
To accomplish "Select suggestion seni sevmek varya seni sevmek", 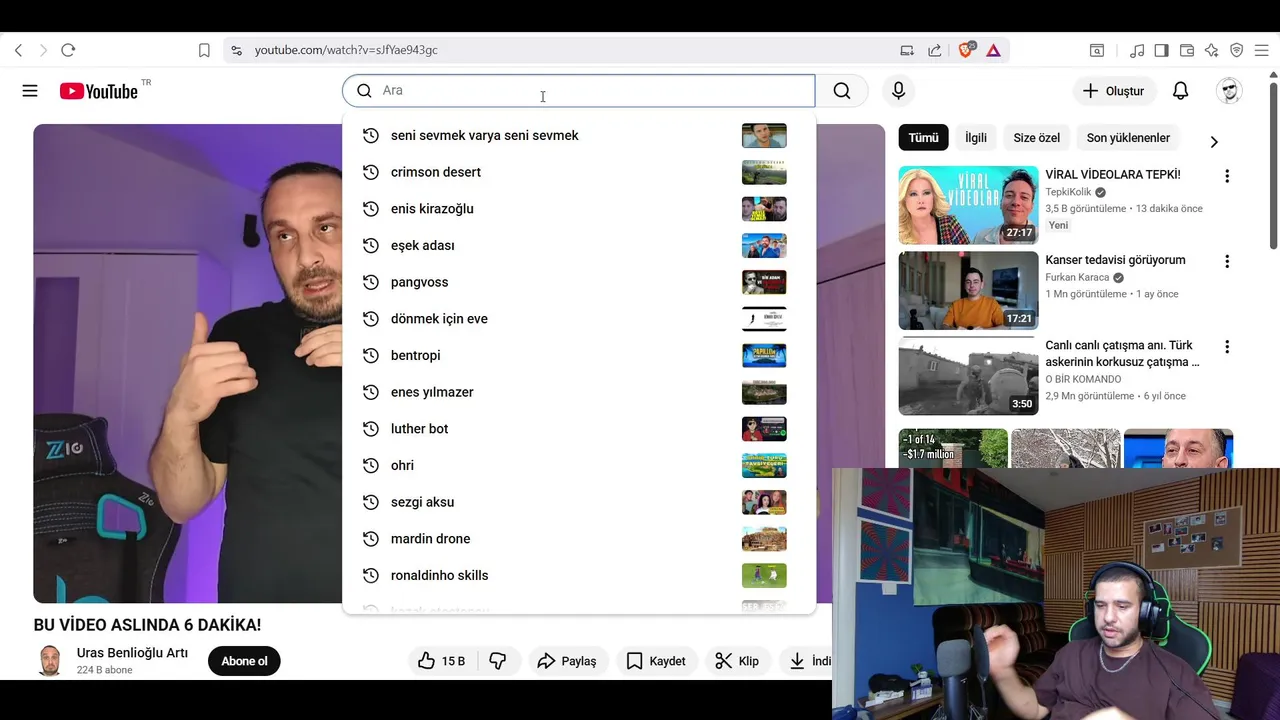I will (579, 135).
